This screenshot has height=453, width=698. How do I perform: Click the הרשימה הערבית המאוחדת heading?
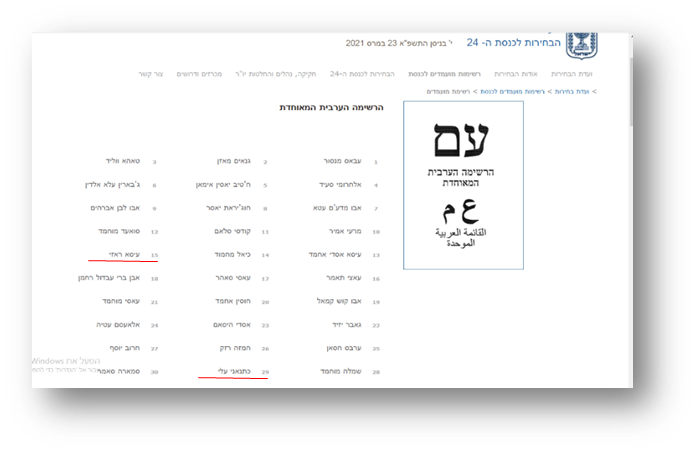click(331, 107)
